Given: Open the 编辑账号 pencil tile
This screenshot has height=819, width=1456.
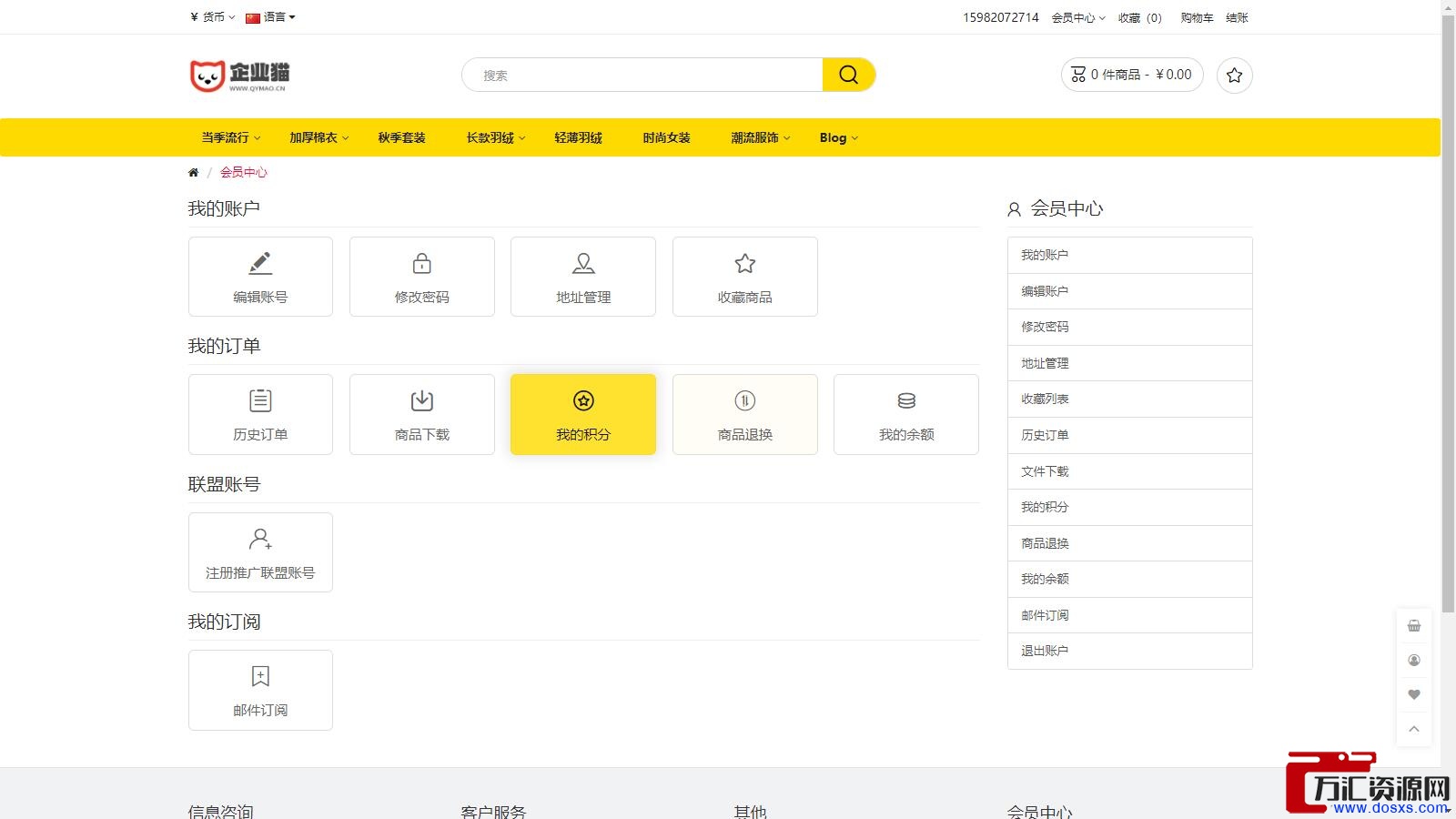Looking at the screenshot, I should tap(260, 277).
